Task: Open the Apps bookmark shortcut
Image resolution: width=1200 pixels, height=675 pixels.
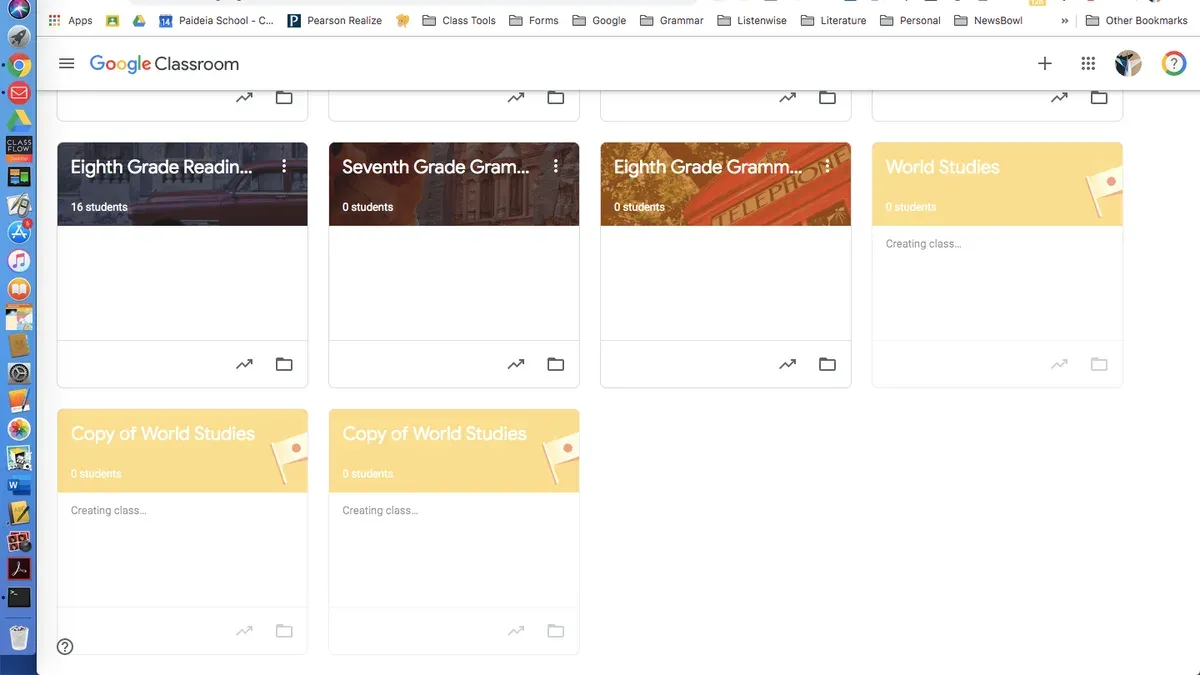Action: click(x=70, y=20)
